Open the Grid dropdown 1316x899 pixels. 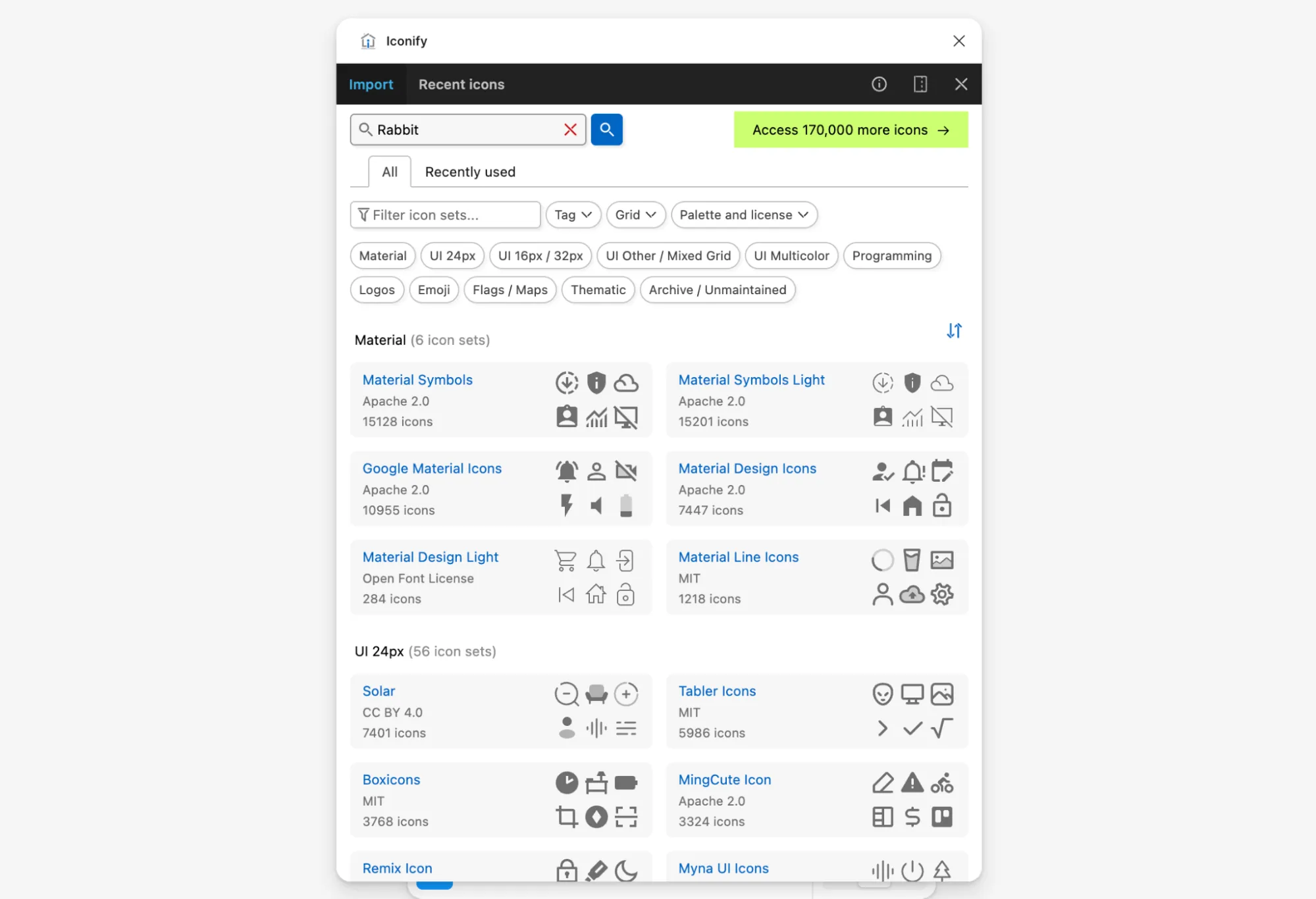pos(635,215)
